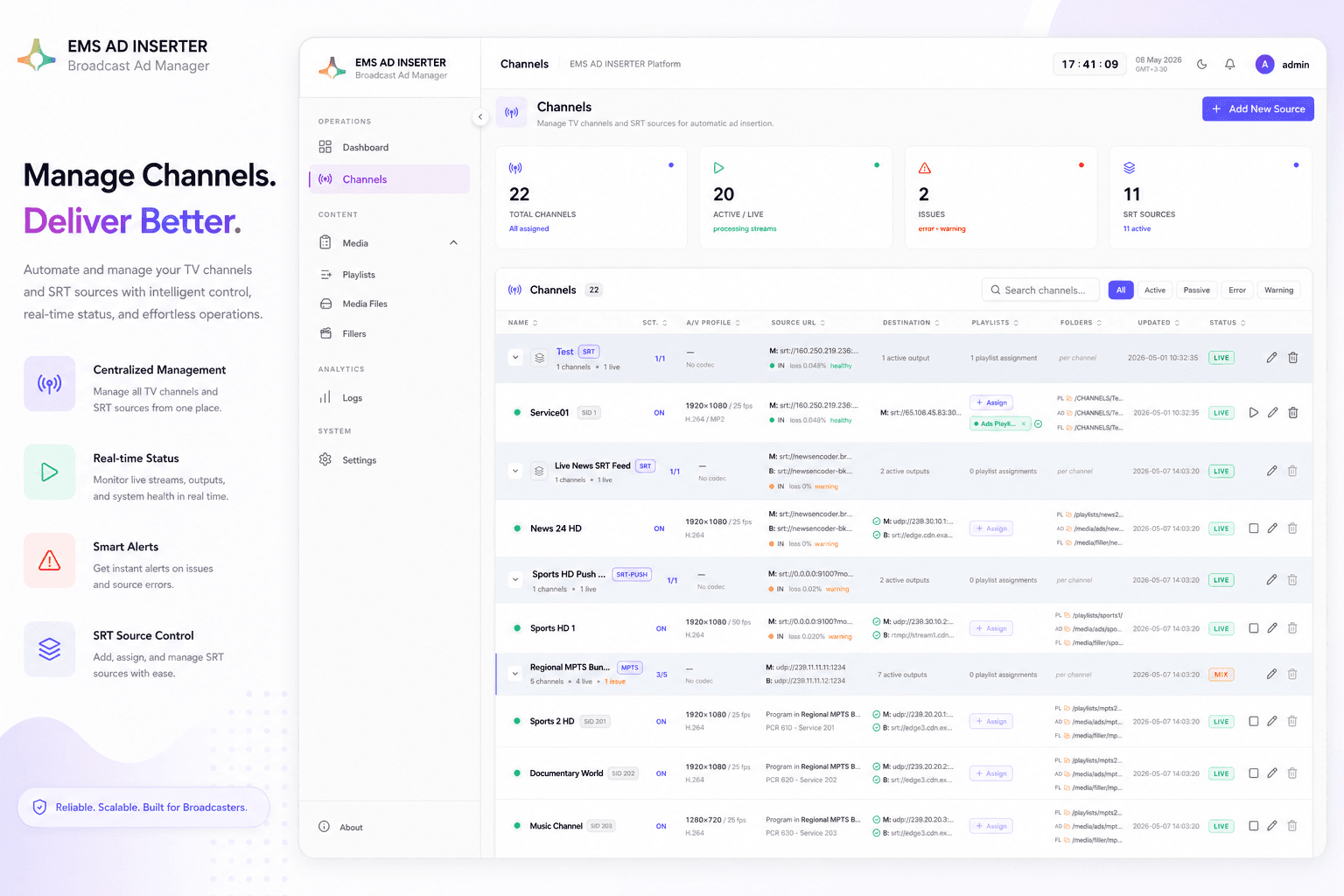Edit the Regional MPTS Bundle row
The width and height of the screenshot is (1344, 896).
tap(1271, 674)
